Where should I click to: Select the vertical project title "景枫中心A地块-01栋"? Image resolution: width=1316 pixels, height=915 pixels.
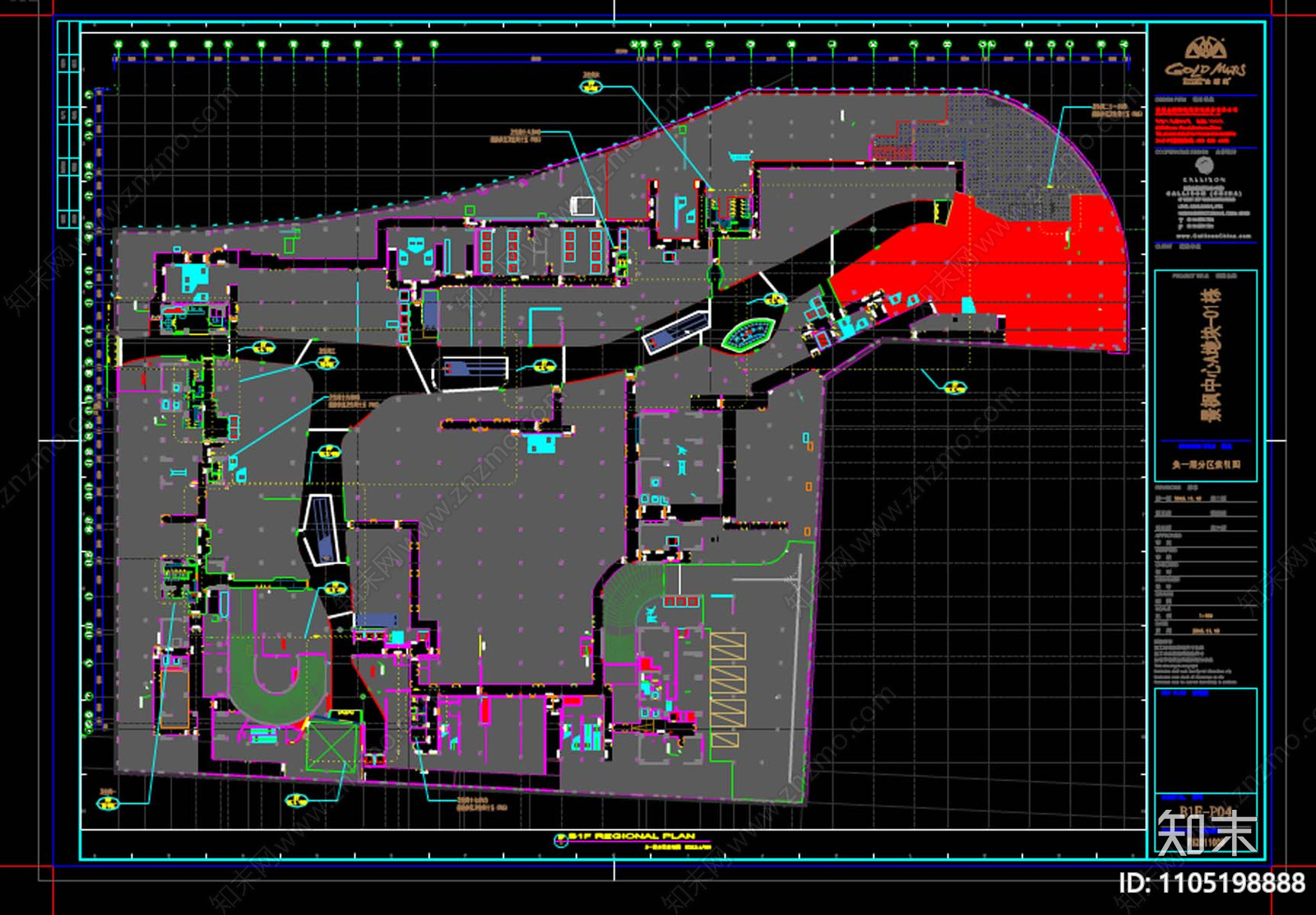tap(1212, 355)
